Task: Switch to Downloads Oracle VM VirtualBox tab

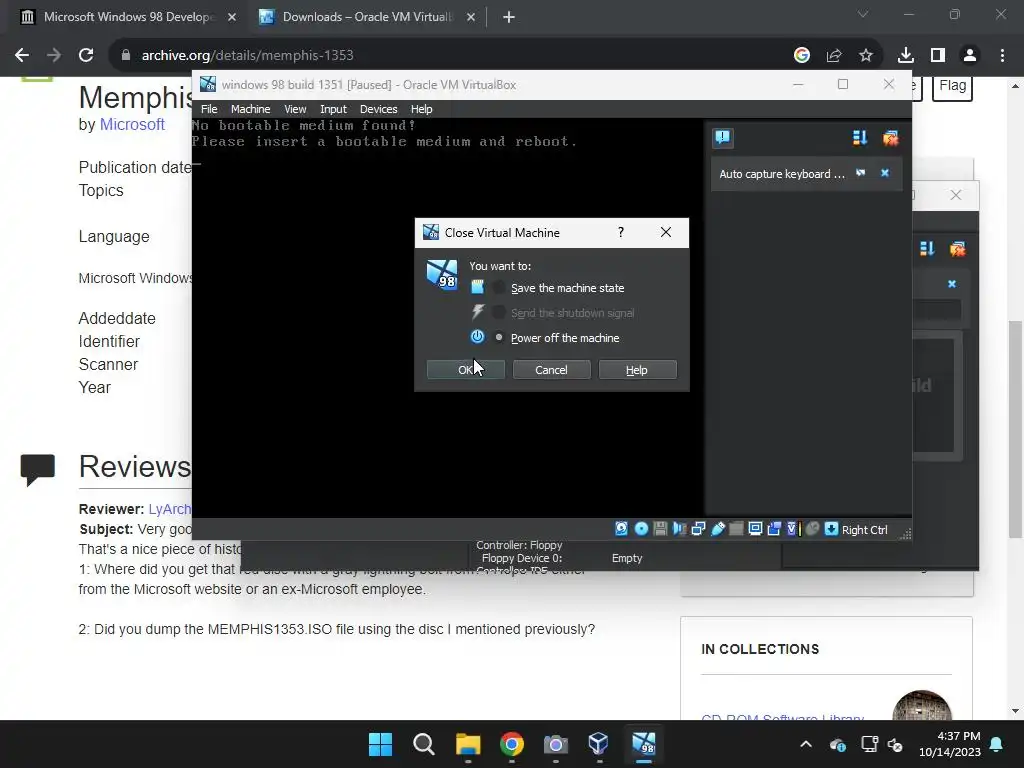Action: pos(367,17)
